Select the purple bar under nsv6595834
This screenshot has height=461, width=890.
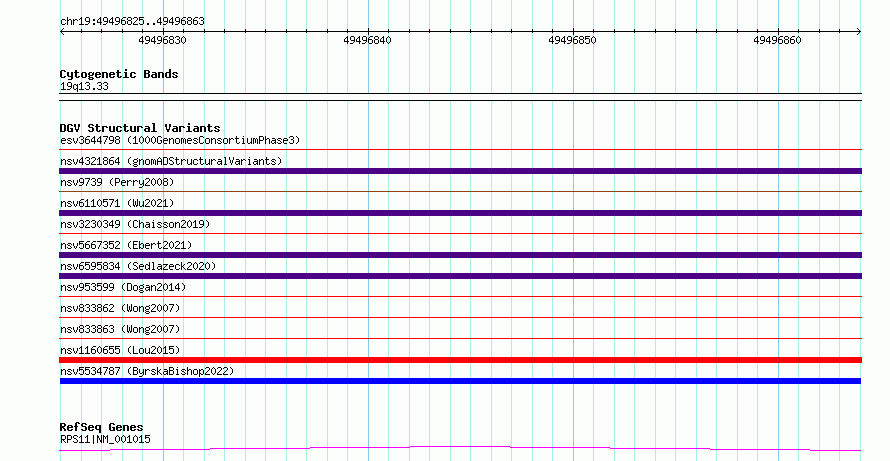460,276
